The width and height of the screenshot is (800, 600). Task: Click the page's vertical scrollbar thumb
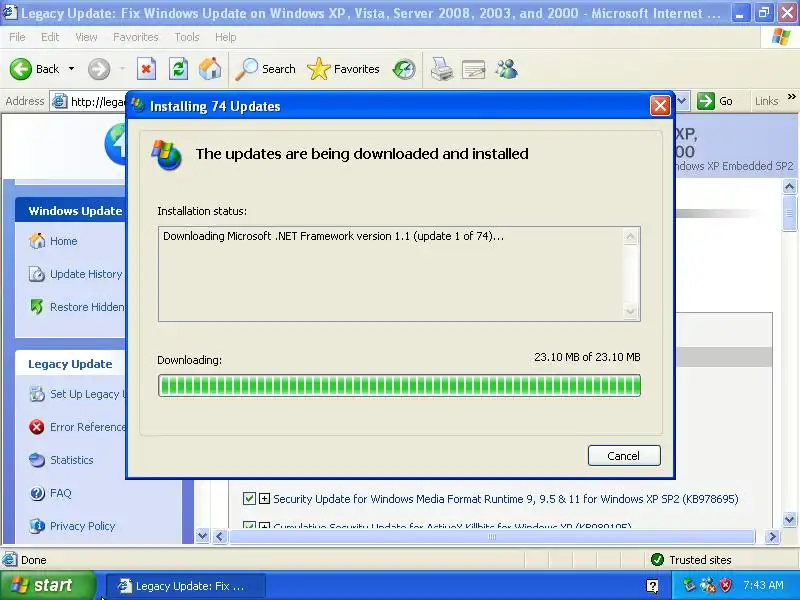click(x=789, y=213)
